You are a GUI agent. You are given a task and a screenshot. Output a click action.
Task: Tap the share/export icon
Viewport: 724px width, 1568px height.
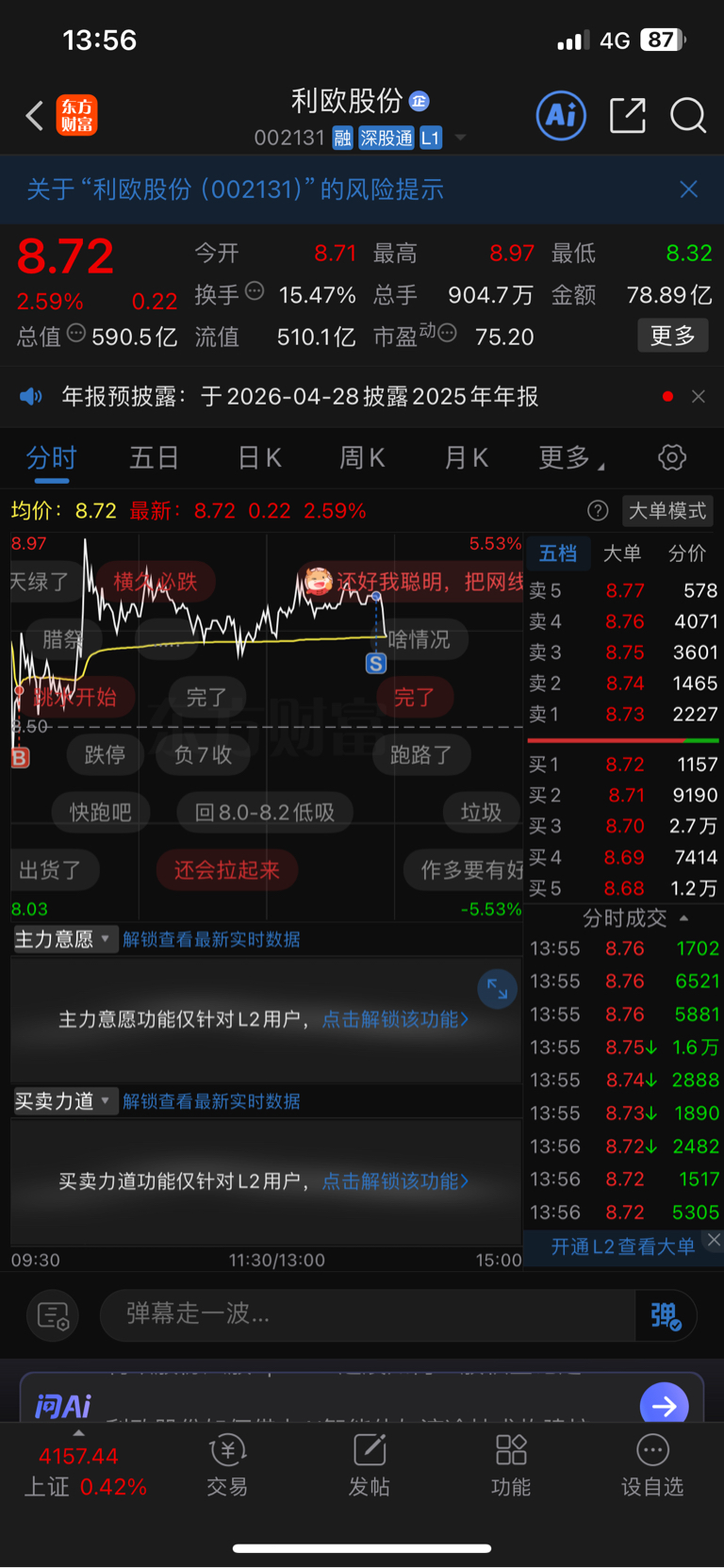pos(628,115)
